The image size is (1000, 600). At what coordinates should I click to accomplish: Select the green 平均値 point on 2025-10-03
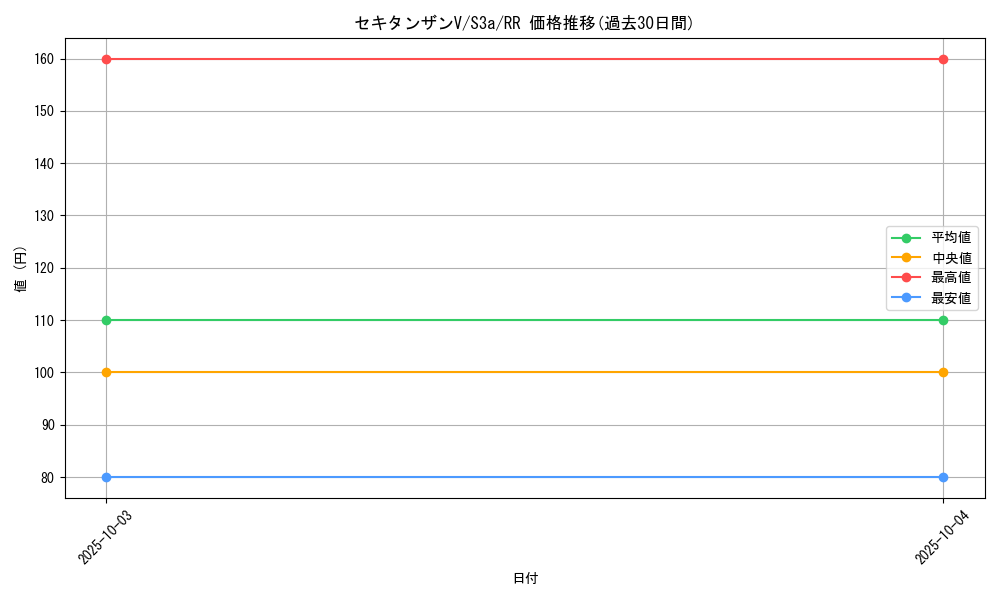coord(106,320)
